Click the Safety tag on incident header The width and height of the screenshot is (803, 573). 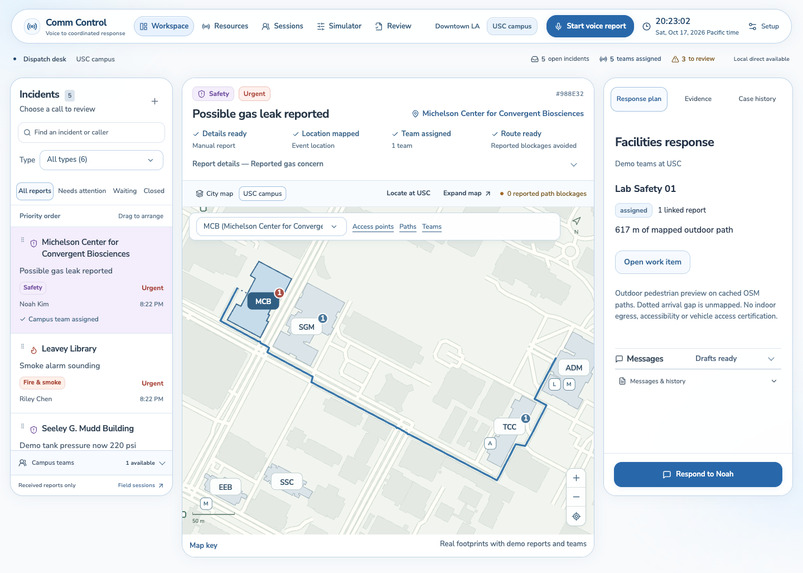[x=214, y=94]
